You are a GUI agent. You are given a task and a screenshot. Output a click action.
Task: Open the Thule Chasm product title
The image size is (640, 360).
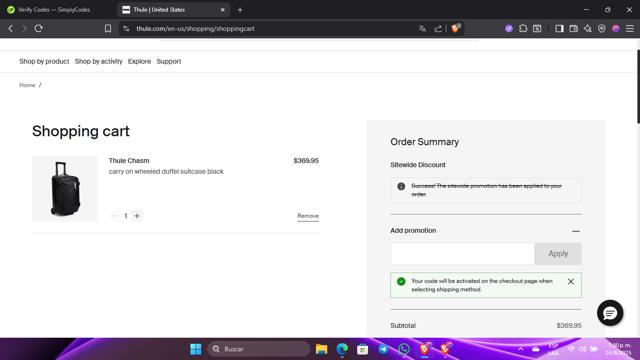[129, 161]
